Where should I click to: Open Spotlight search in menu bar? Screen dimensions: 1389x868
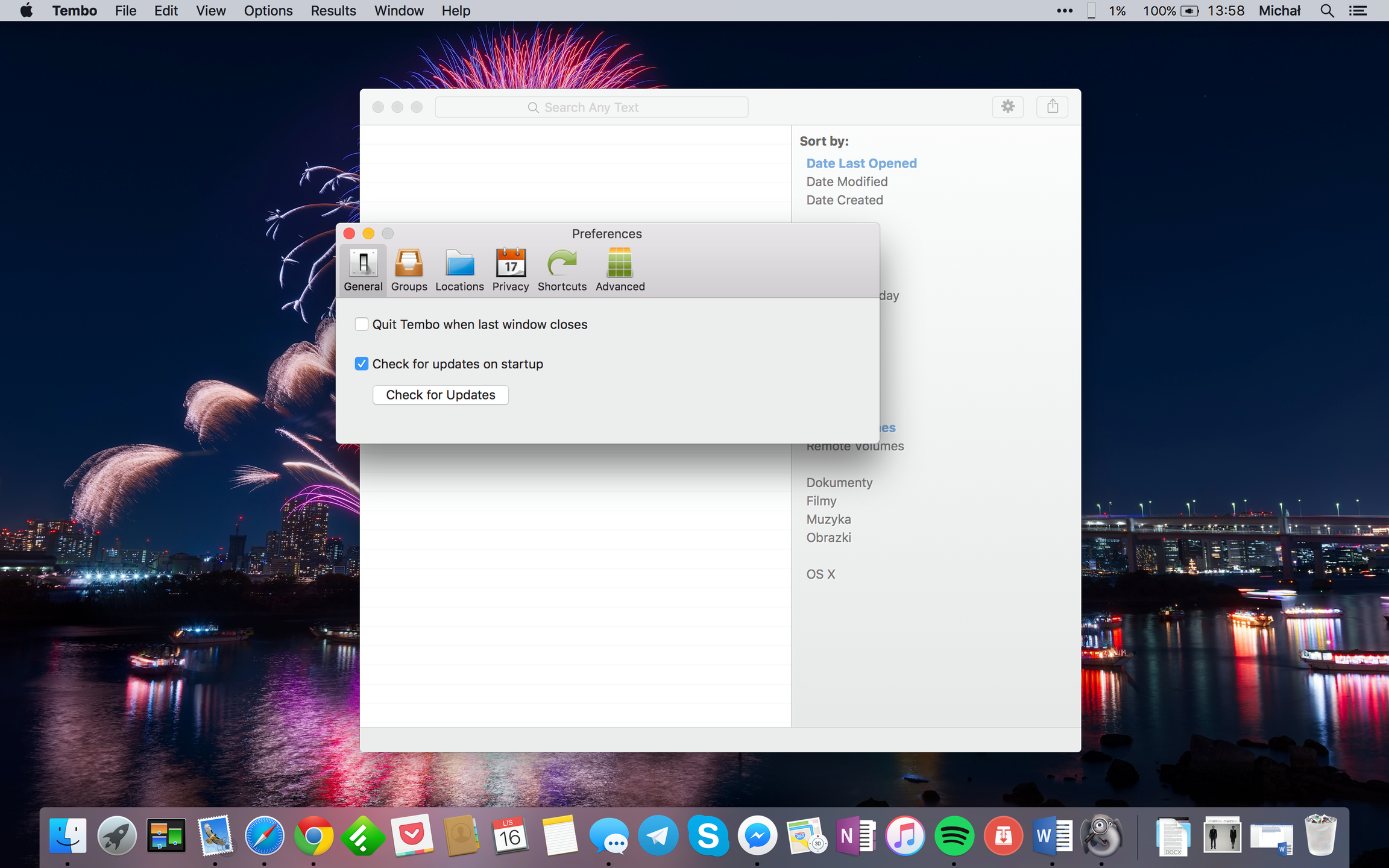click(x=1326, y=11)
